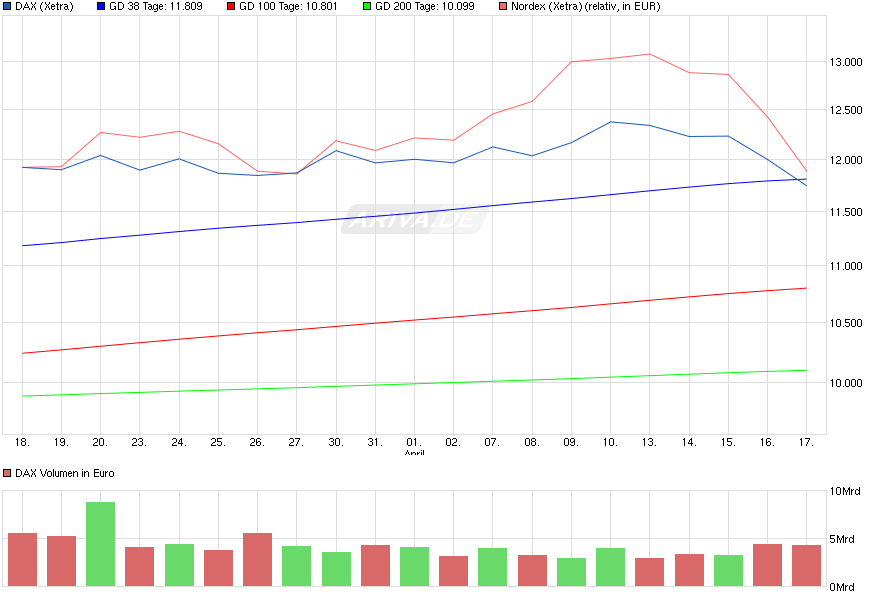Click the red GD 100 Tage legend square
Viewport: 871px width, 597px height.
(232, 7)
